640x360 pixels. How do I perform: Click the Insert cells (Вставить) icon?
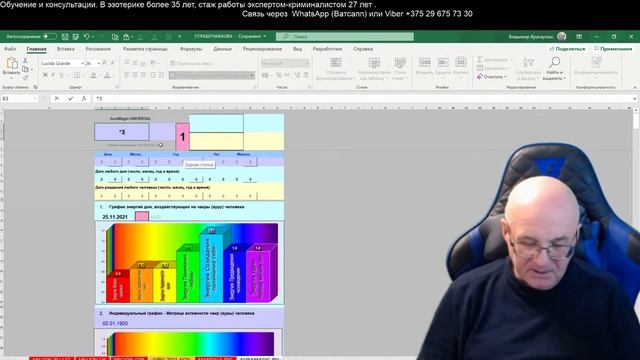pos(424,62)
